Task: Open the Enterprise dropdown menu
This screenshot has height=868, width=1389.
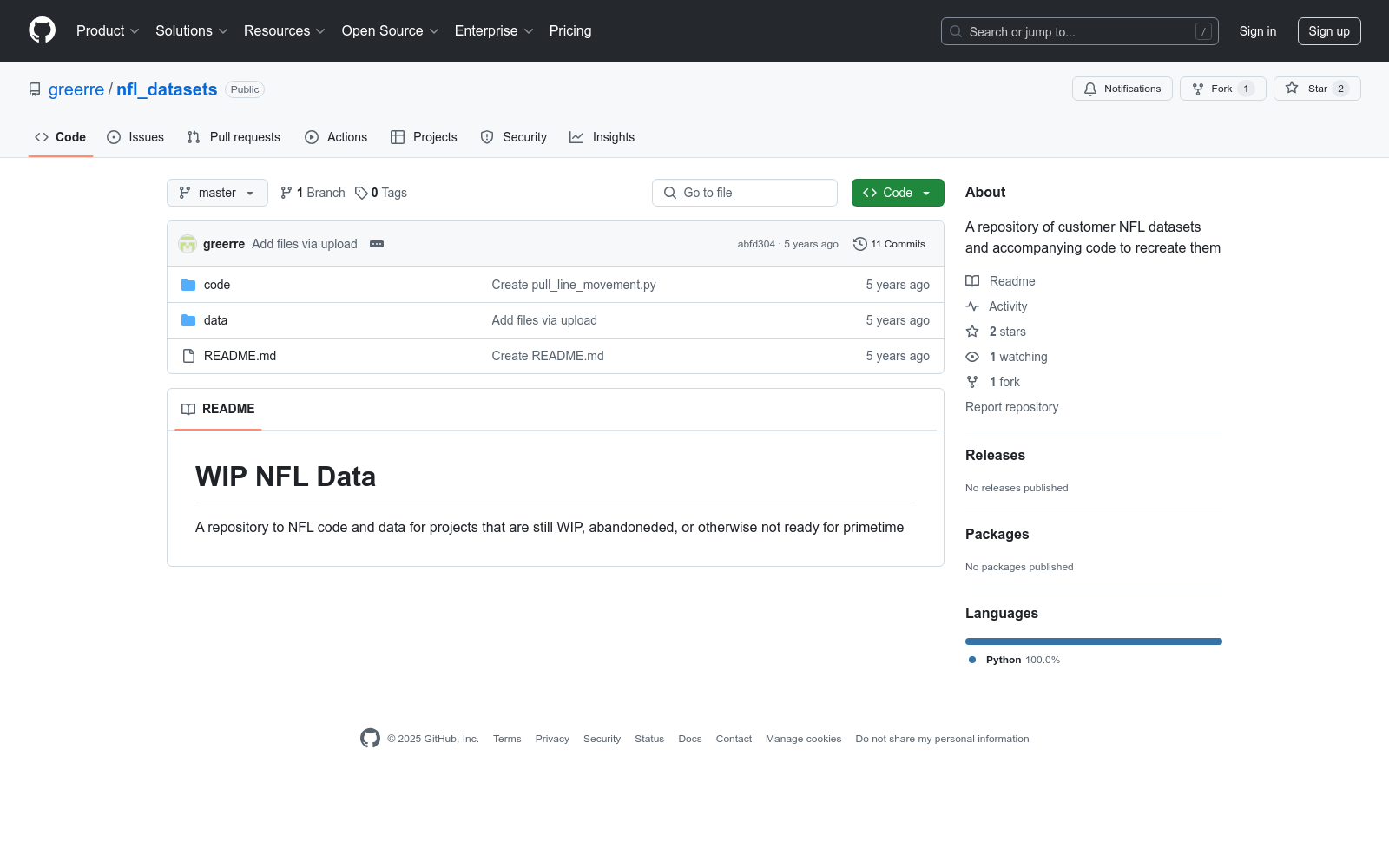Action: click(x=494, y=30)
